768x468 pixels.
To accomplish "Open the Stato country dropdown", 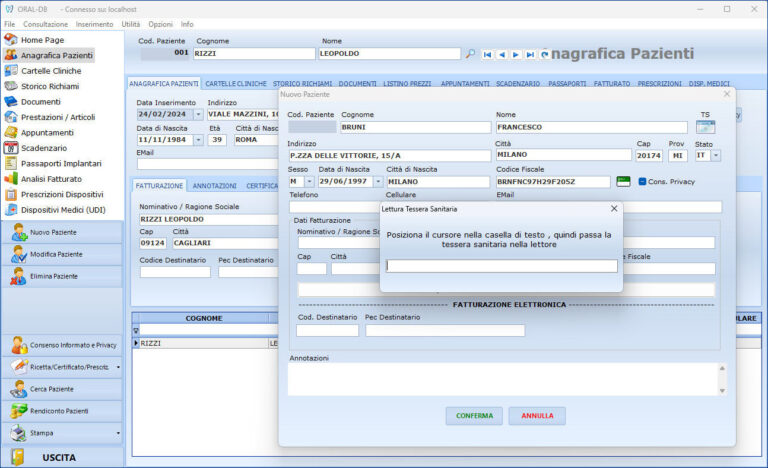I will pos(715,155).
